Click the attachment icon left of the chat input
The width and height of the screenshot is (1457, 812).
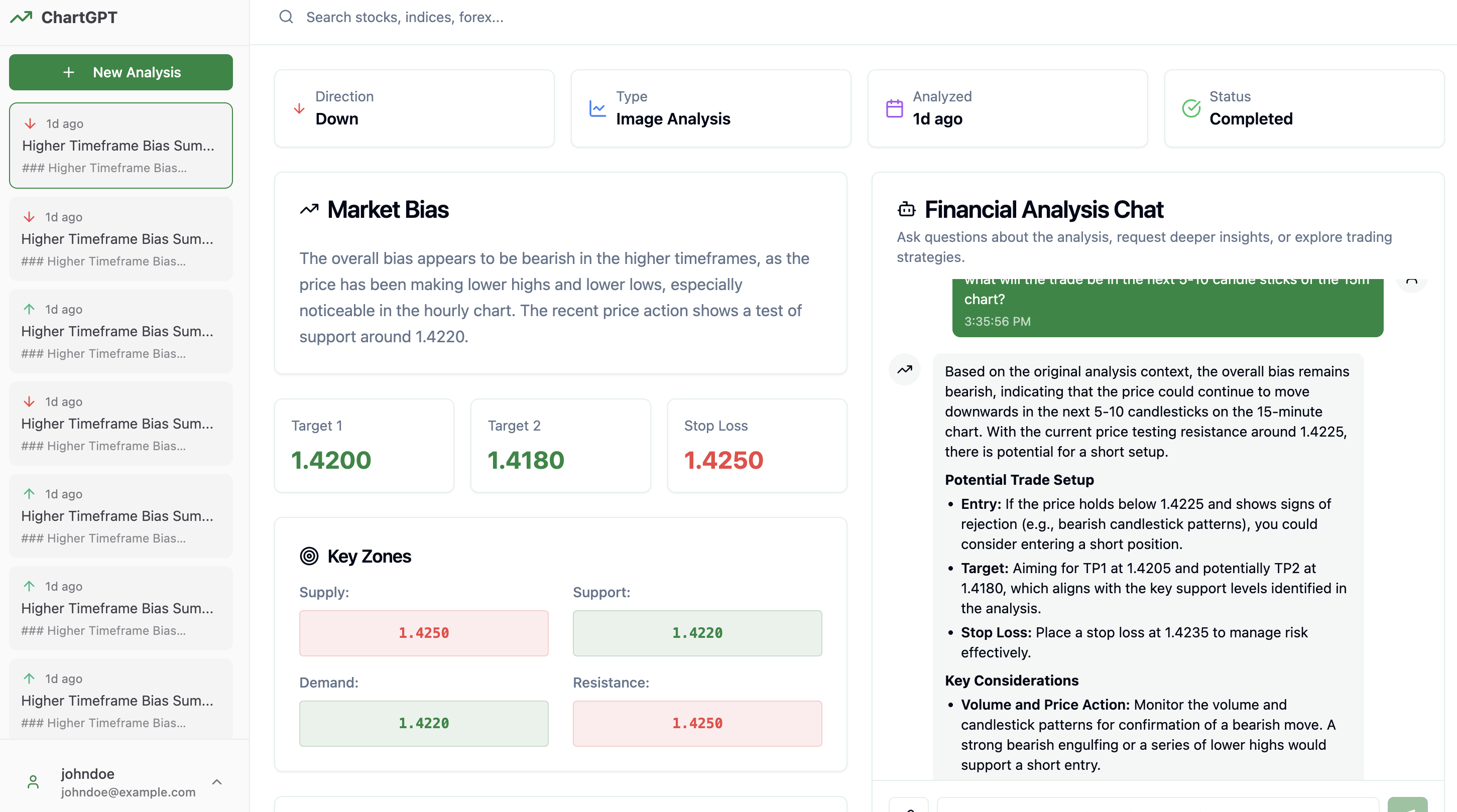click(909, 809)
